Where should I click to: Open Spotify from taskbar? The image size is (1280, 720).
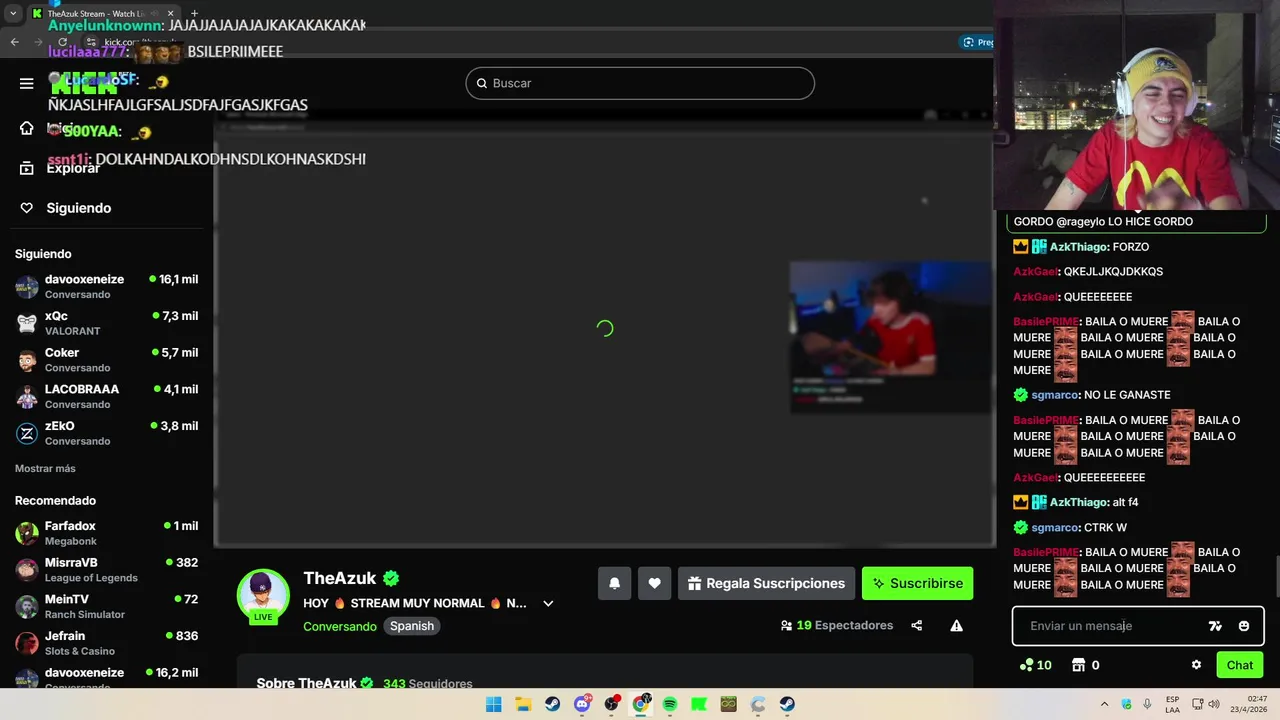point(670,704)
